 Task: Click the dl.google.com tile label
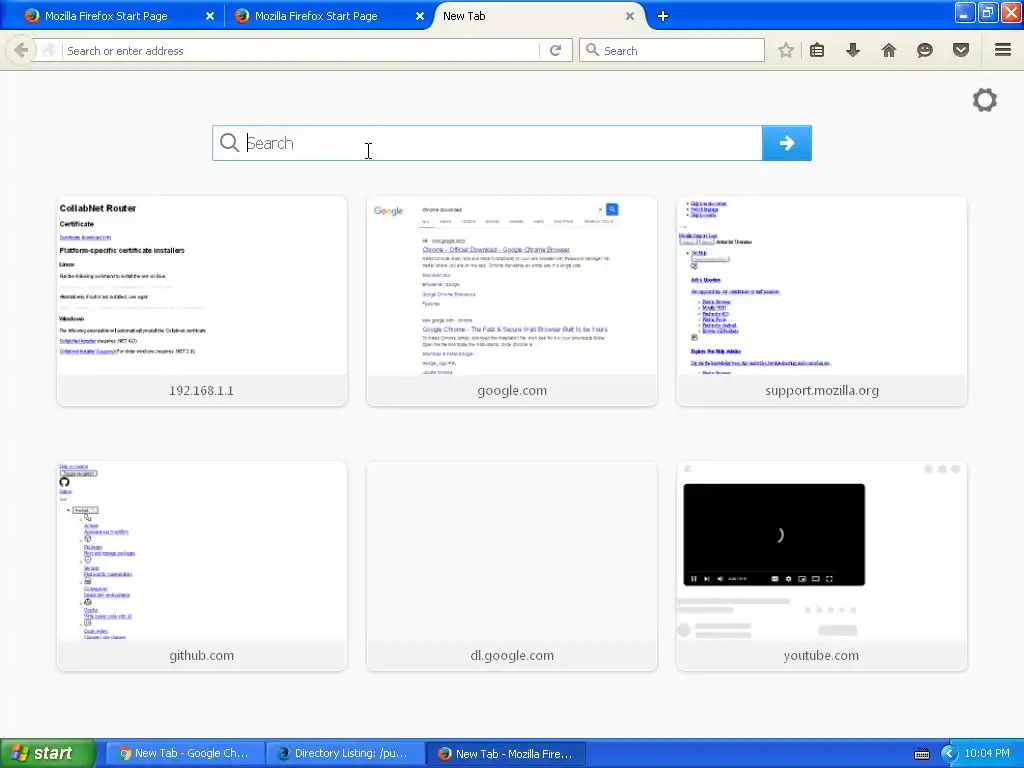point(512,656)
